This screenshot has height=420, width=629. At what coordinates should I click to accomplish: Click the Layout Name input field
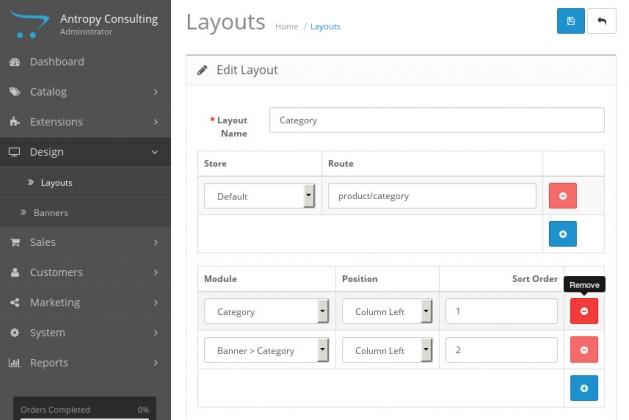click(x=437, y=120)
